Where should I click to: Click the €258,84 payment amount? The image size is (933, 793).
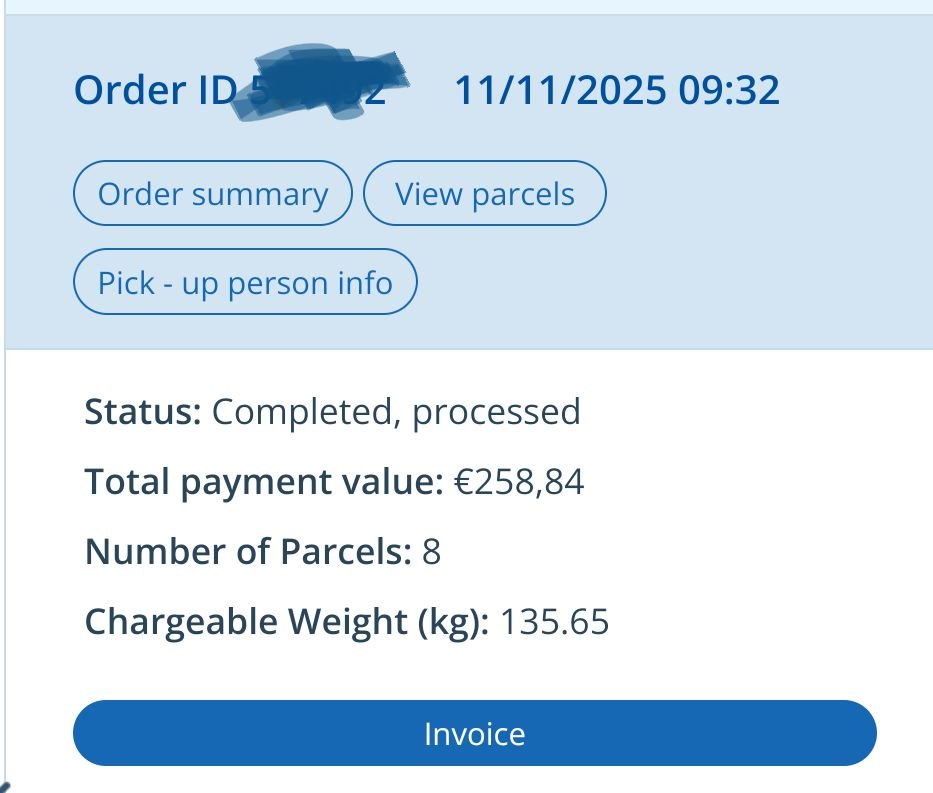coord(519,483)
